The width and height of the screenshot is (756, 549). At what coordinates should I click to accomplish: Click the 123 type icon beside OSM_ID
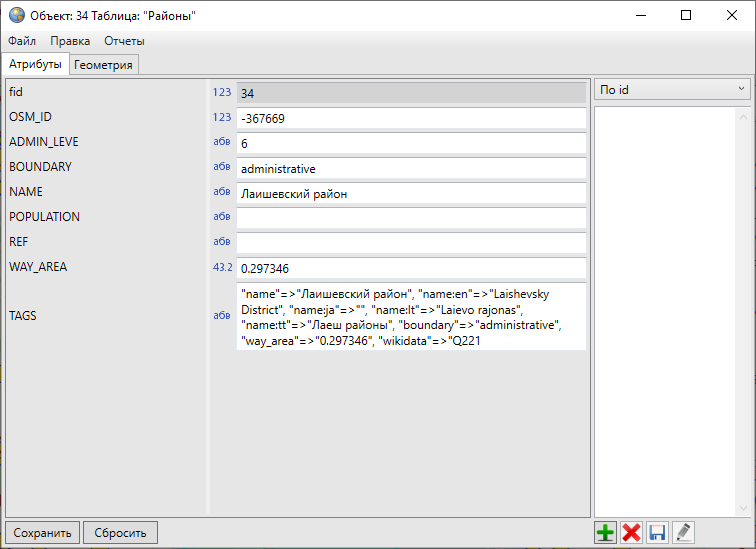coord(221,118)
